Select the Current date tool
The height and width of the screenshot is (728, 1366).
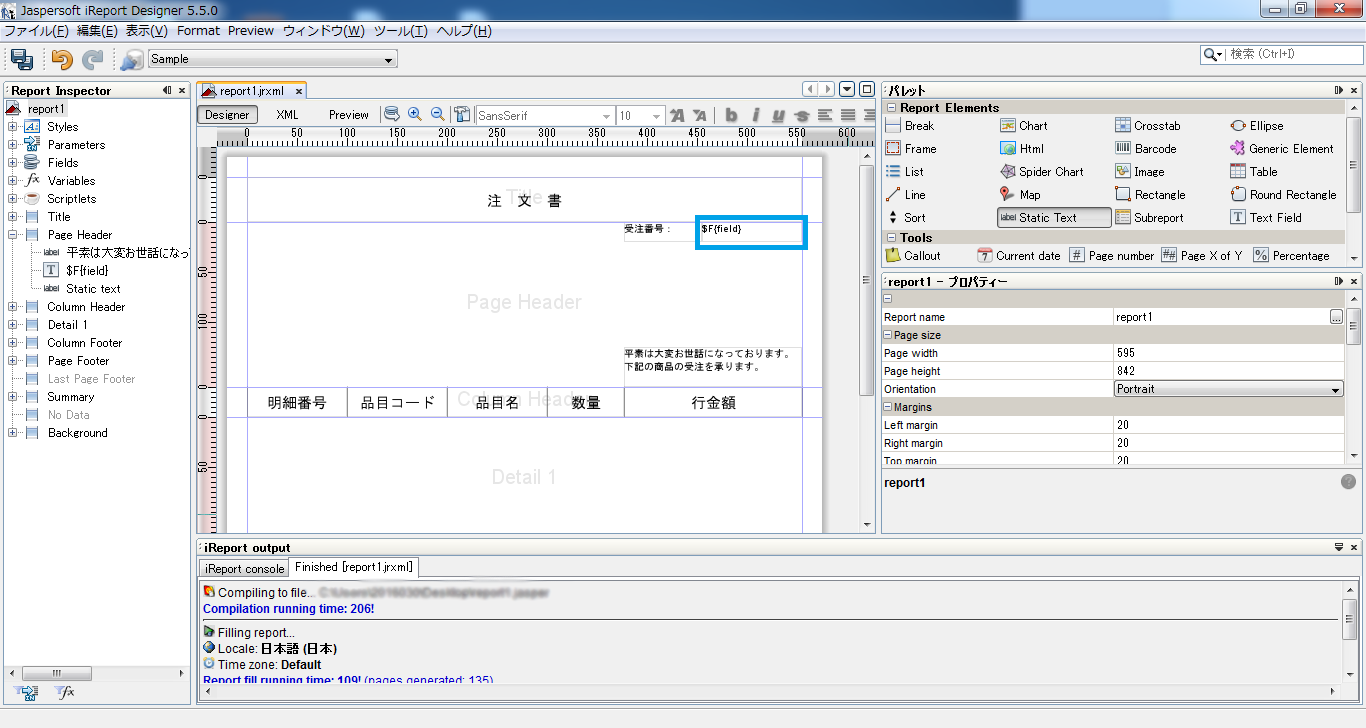(x=1019, y=255)
